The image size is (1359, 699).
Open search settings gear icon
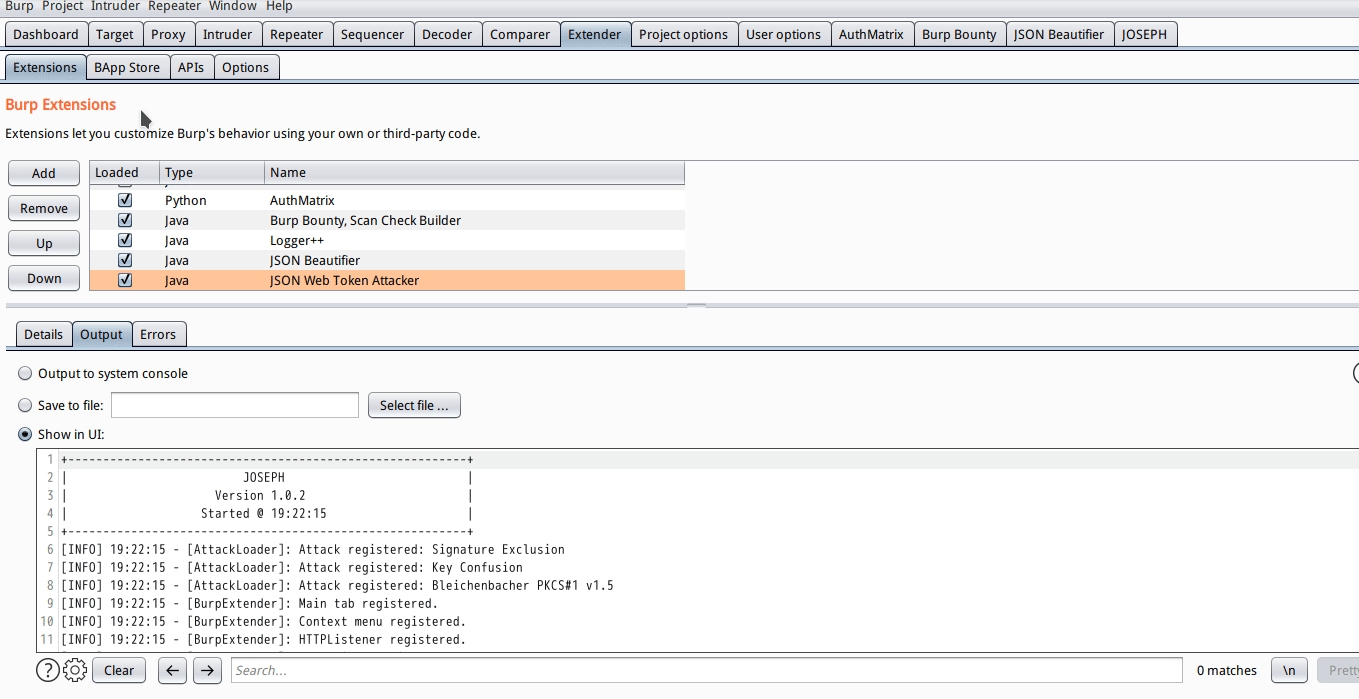[75, 670]
